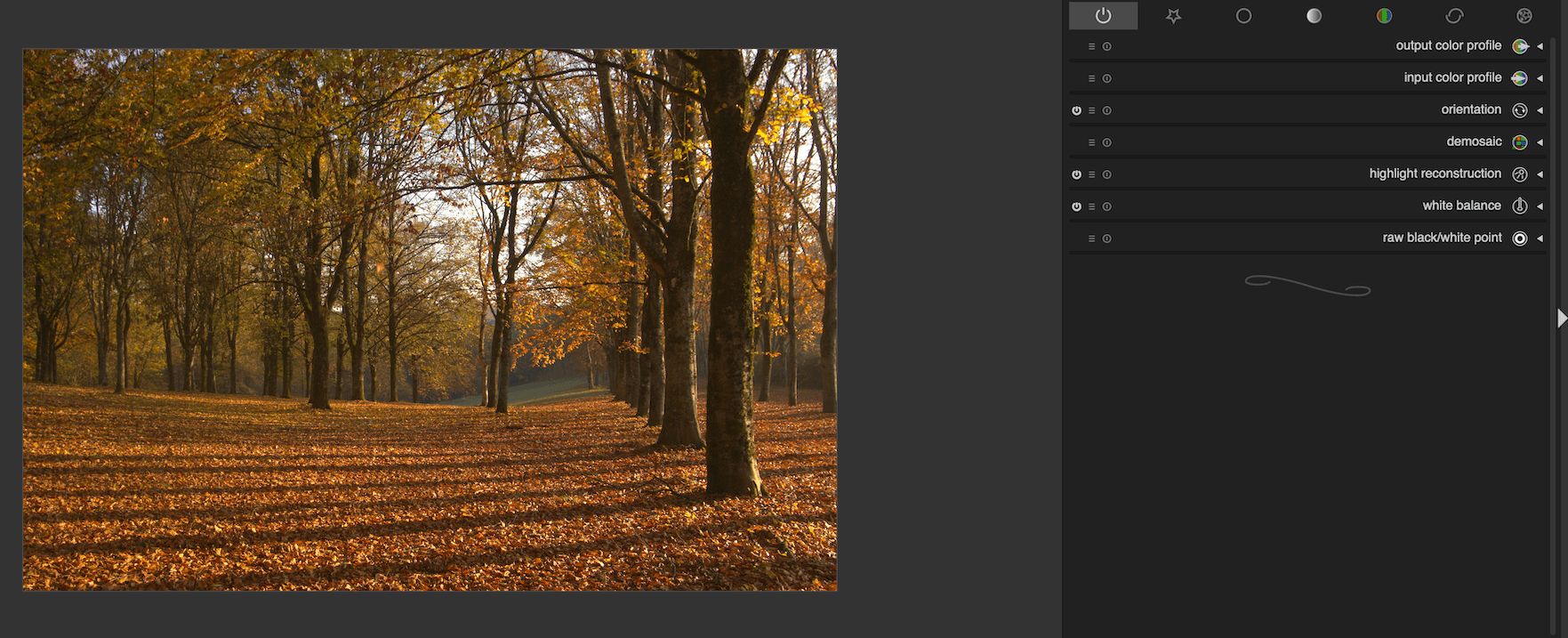Reset the demosaic module parameters
This screenshot has width=1568, height=638.
pos(1107,142)
